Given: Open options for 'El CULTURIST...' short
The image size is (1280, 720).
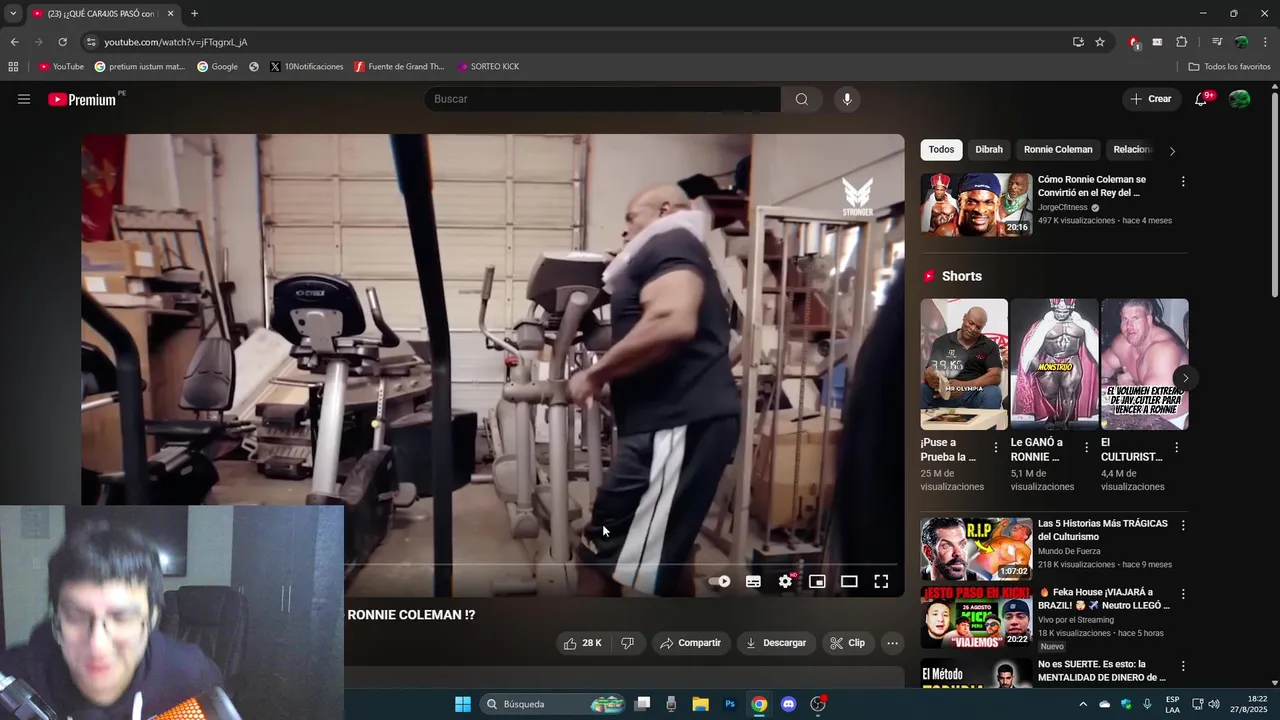Looking at the screenshot, I should (x=1176, y=448).
